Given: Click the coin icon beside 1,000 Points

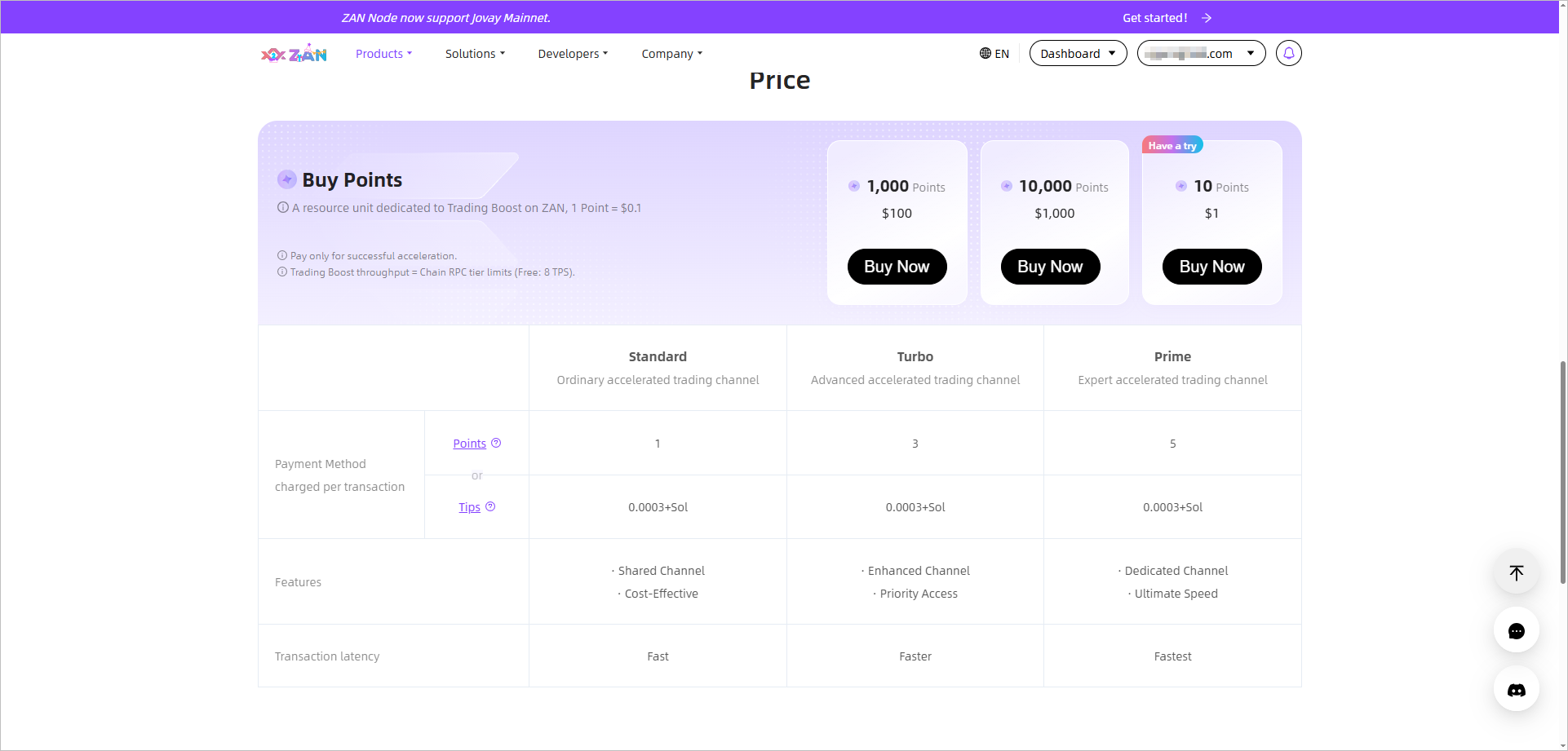Looking at the screenshot, I should (x=853, y=186).
